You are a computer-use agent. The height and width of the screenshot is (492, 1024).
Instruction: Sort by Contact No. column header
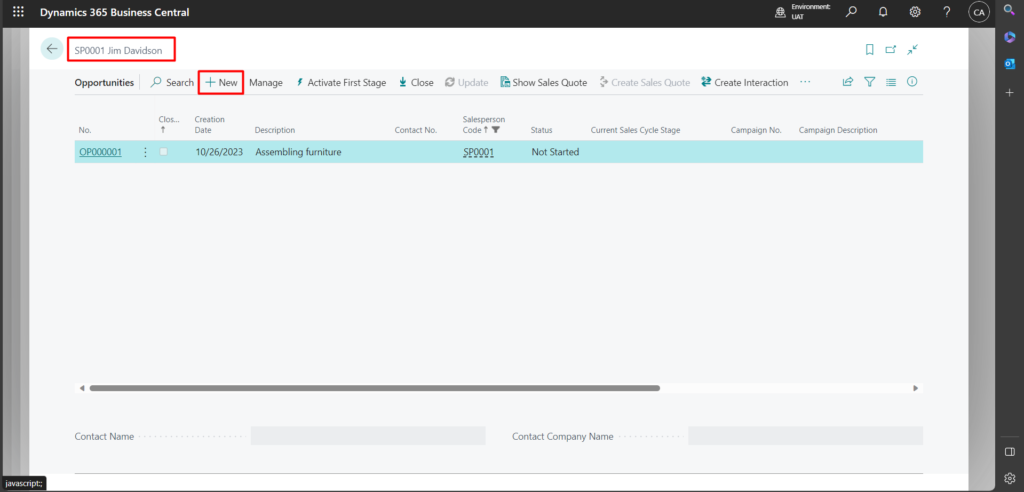tap(415, 130)
